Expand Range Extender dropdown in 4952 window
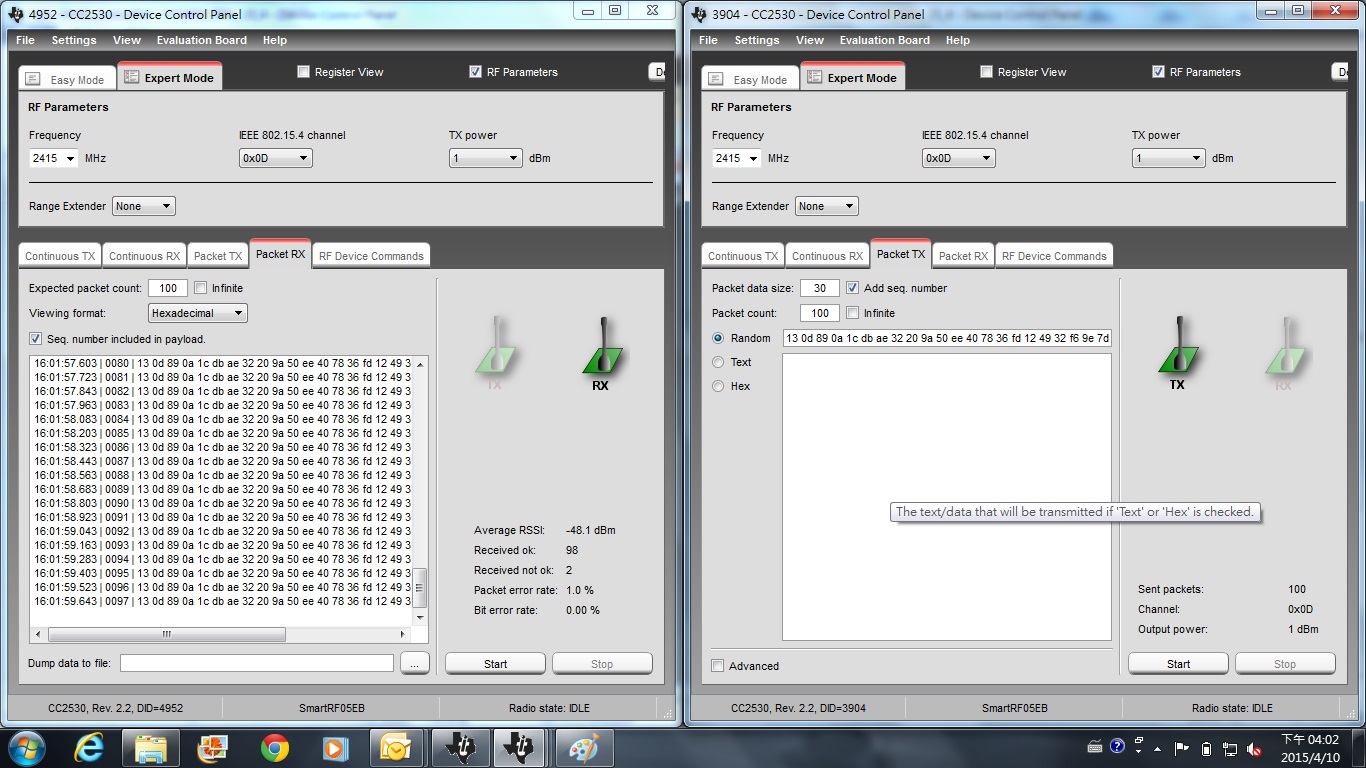 [x=143, y=206]
